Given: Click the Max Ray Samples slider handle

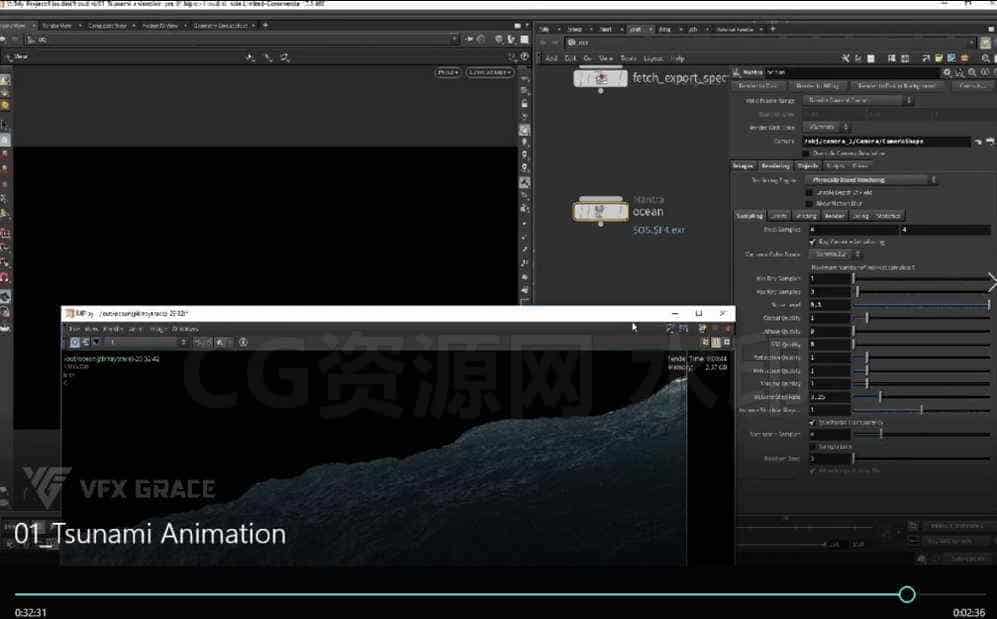Looking at the screenshot, I should pos(857,292).
